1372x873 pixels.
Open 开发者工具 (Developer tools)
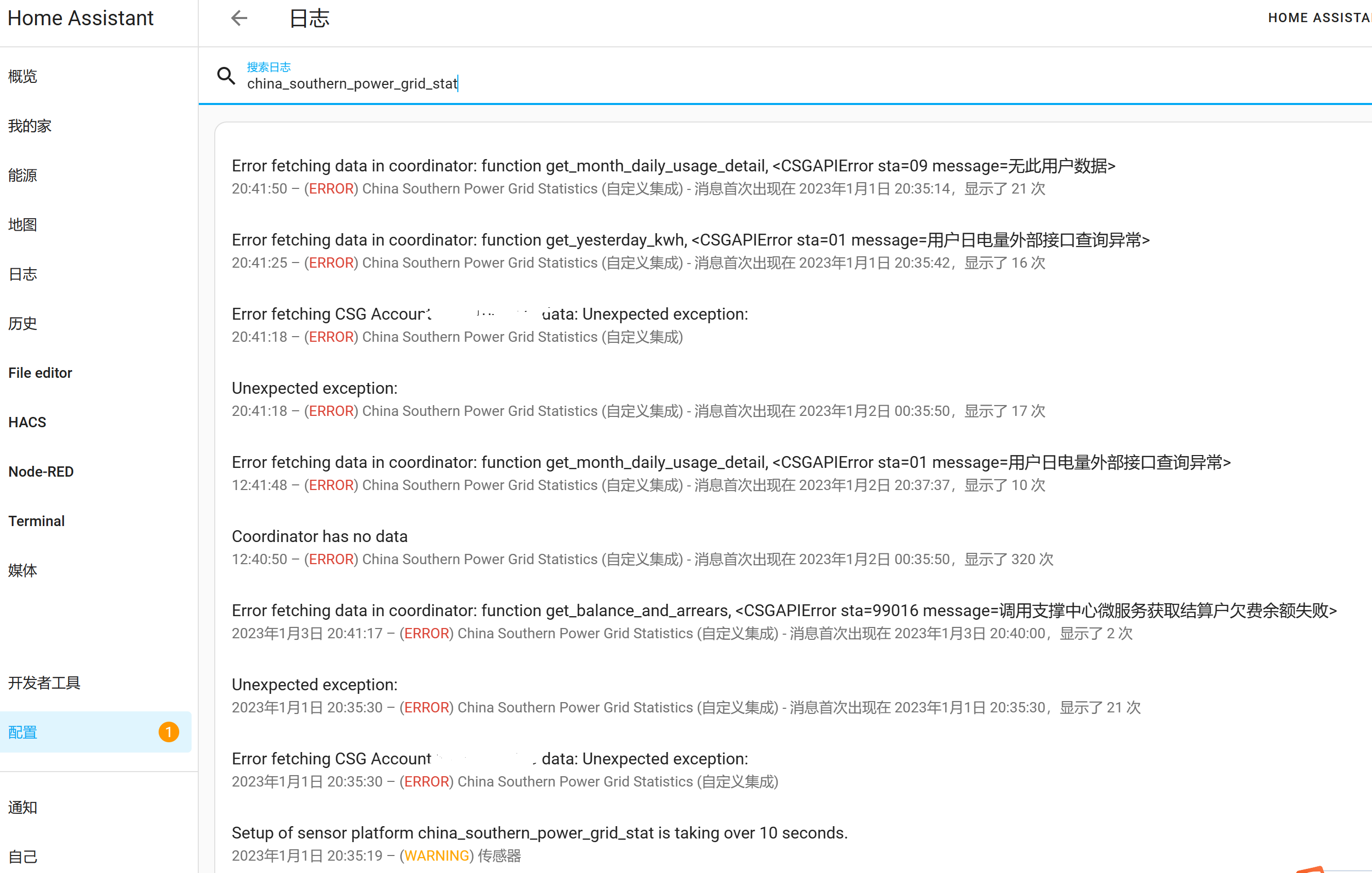(44, 683)
